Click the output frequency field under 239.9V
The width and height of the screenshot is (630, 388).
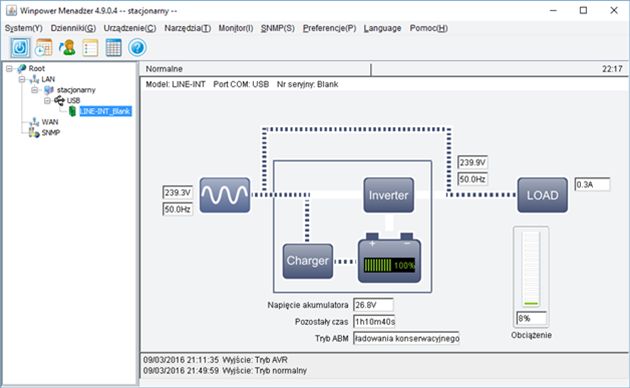[x=472, y=179]
